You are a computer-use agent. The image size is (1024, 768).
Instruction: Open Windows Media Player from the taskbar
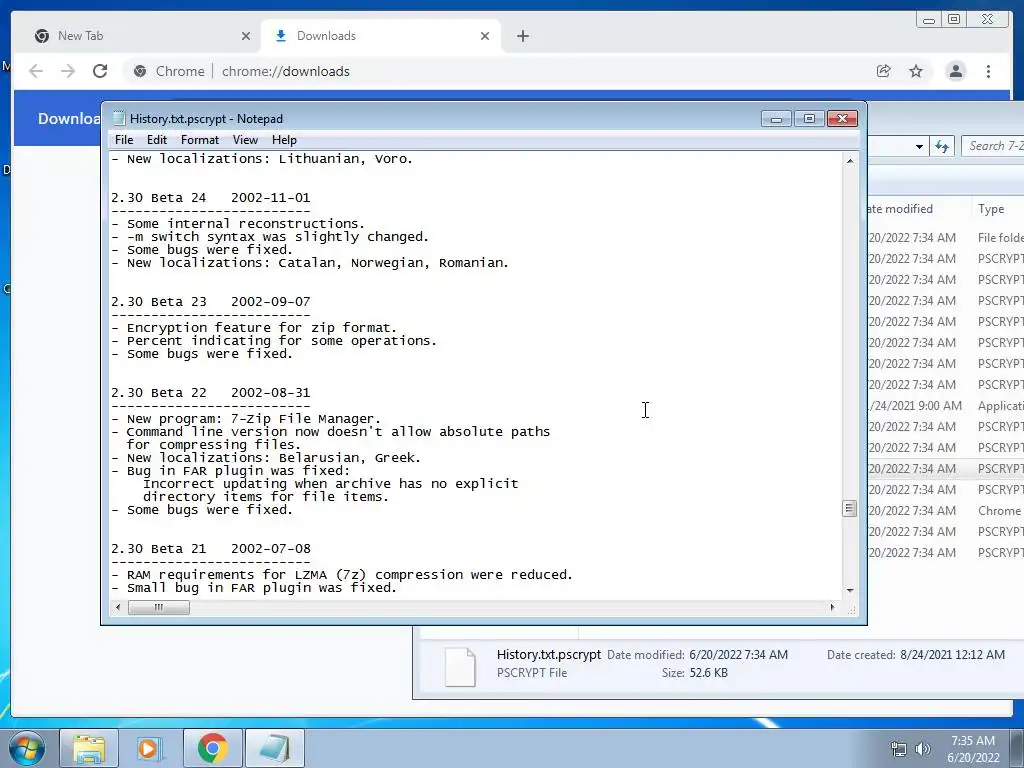pyautogui.click(x=150, y=748)
